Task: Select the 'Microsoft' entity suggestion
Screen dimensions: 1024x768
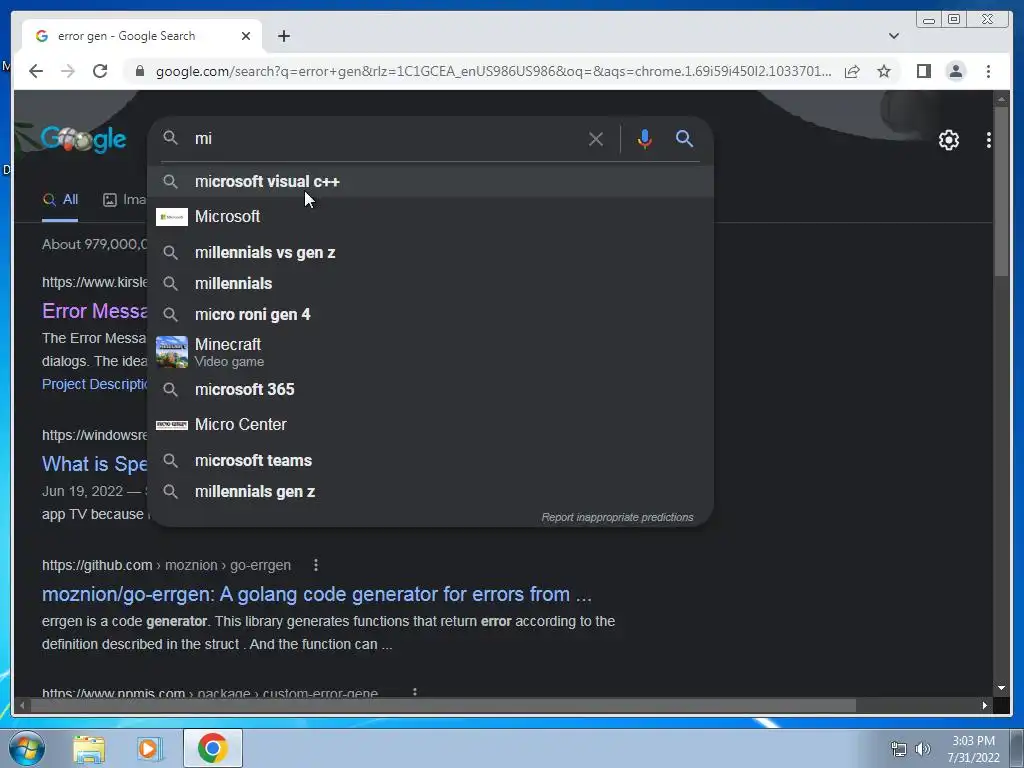Action: [430, 216]
